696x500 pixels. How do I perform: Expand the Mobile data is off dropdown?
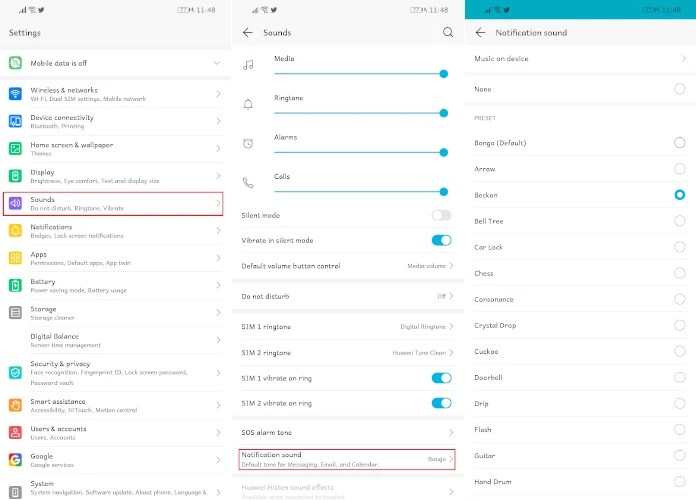coord(217,63)
